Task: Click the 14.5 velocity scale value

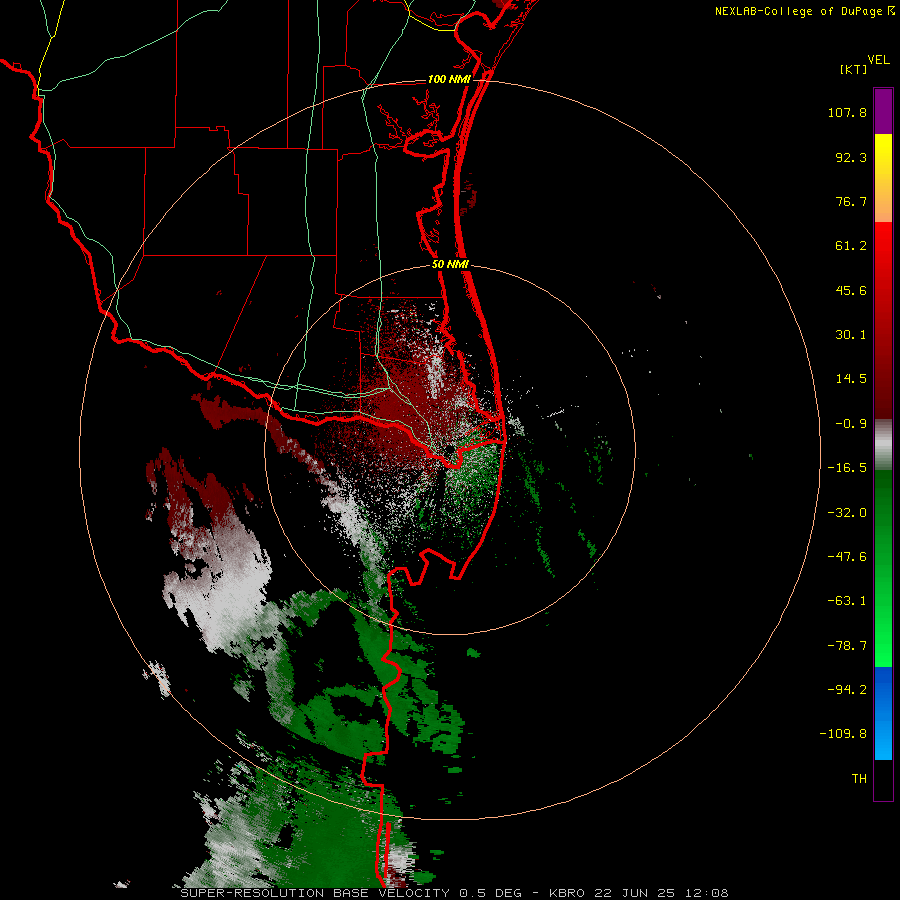Action: [x=851, y=379]
